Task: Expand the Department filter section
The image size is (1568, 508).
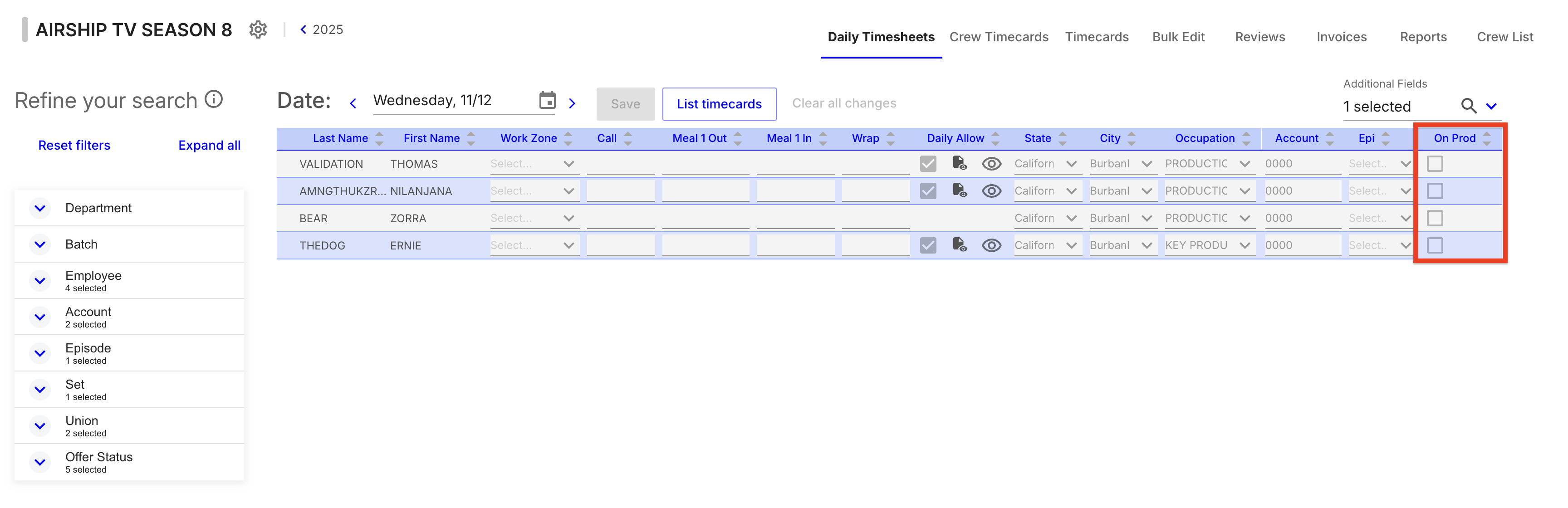Action: click(x=129, y=208)
